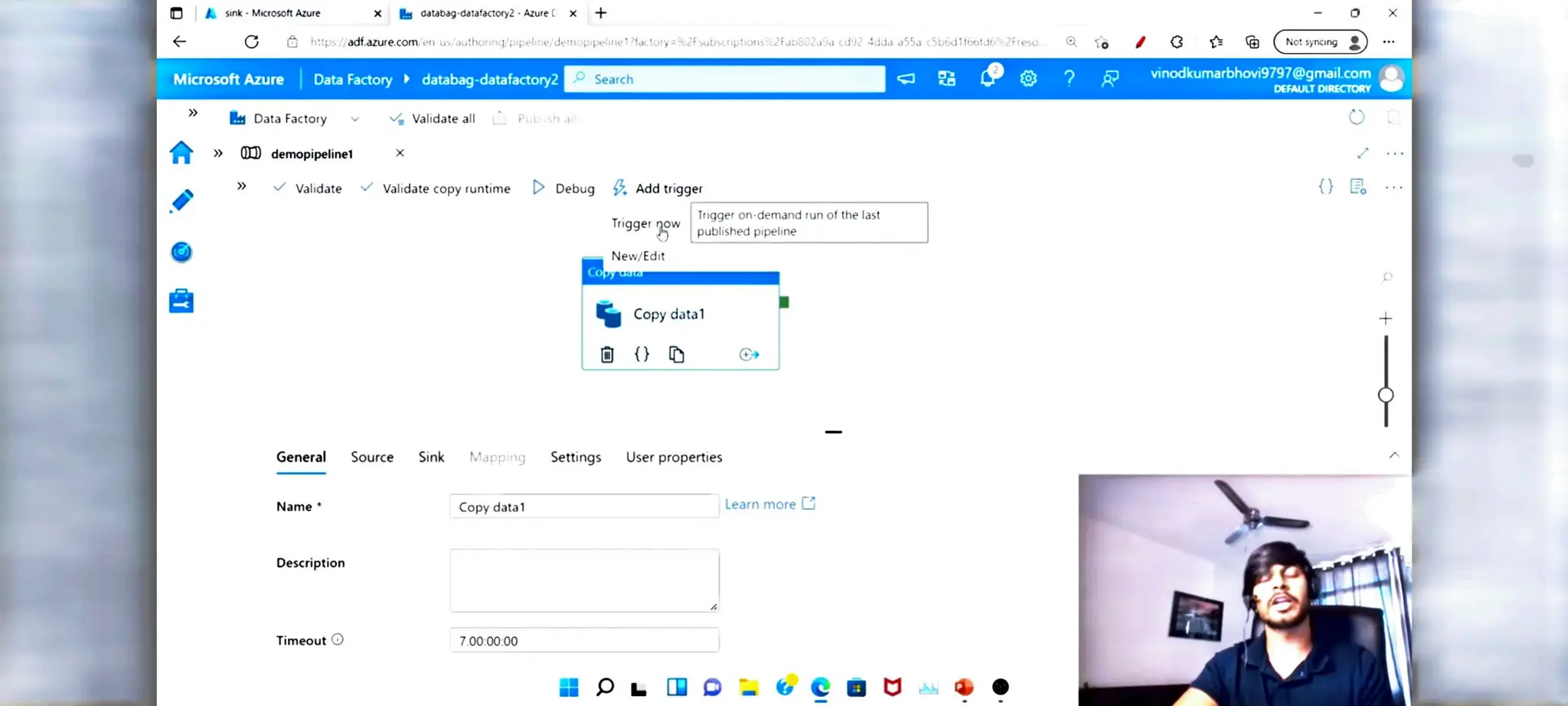Image resolution: width=1568 pixels, height=706 pixels.
Task: Open the Author pencil icon
Action: point(181,201)
